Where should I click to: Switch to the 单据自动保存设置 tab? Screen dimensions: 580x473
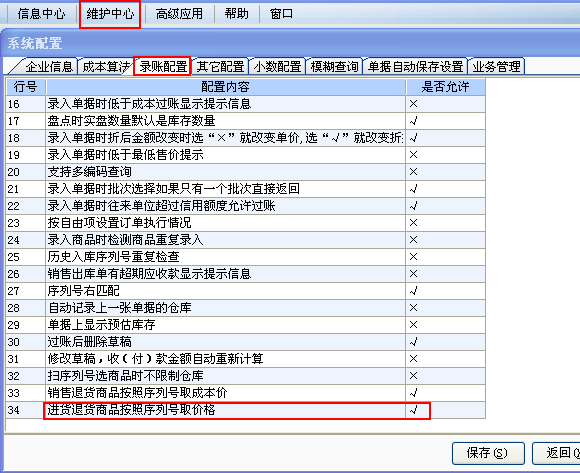click(x=415, y=67)
